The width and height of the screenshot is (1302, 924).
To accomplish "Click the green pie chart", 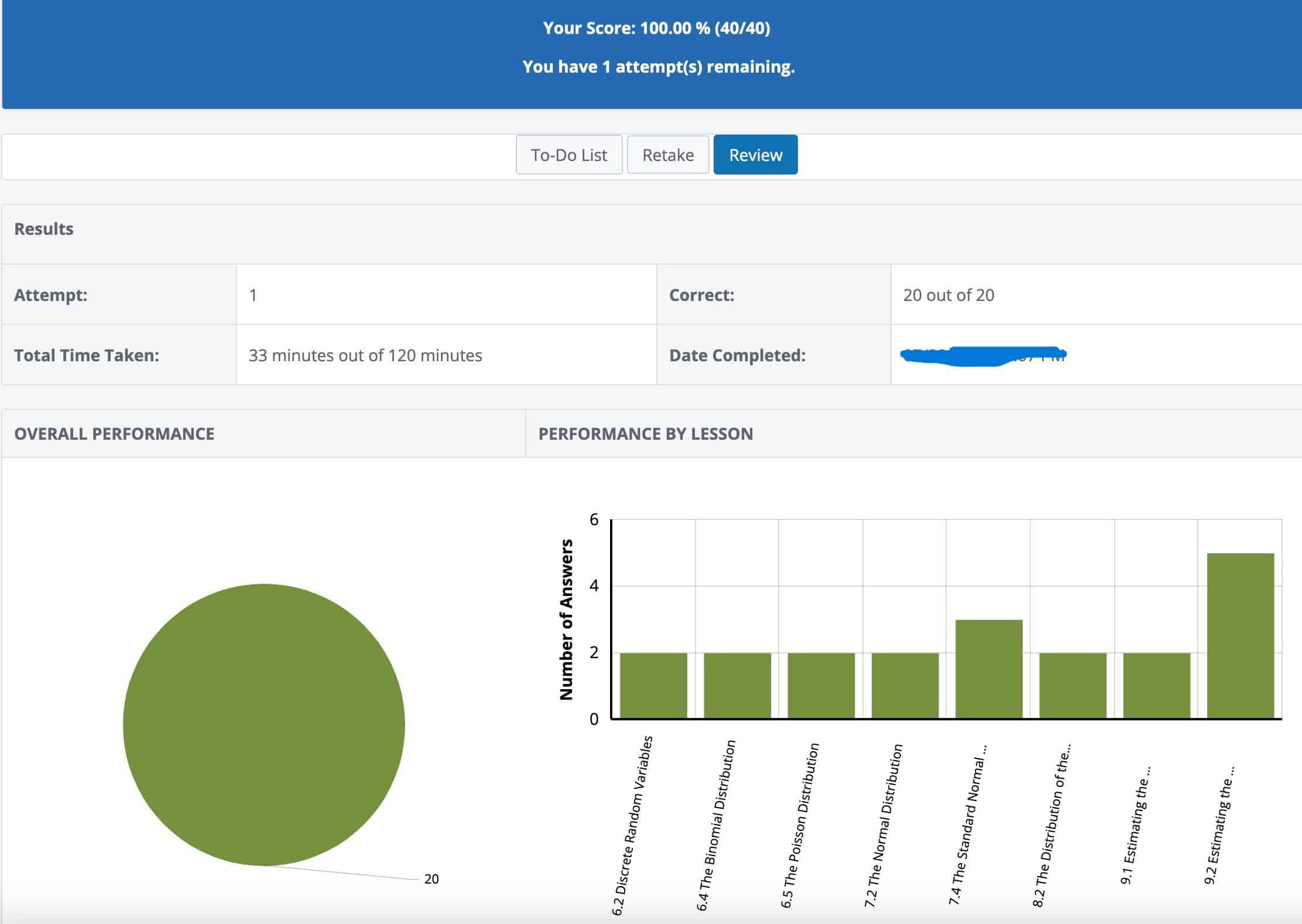I will coord(263,724).
